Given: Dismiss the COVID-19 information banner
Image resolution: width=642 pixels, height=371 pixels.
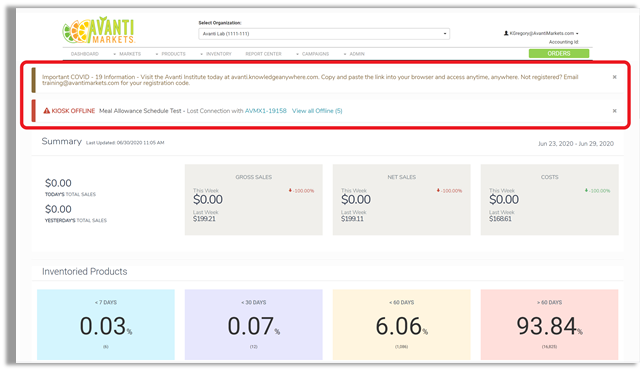Looking at the screenshot, I should [615, 77].
